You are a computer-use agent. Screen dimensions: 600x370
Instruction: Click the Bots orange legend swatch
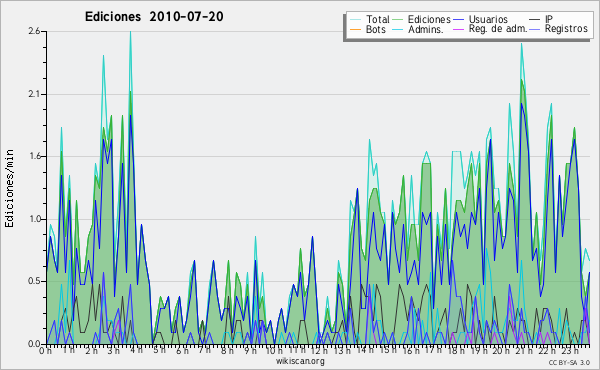[356, 29]
